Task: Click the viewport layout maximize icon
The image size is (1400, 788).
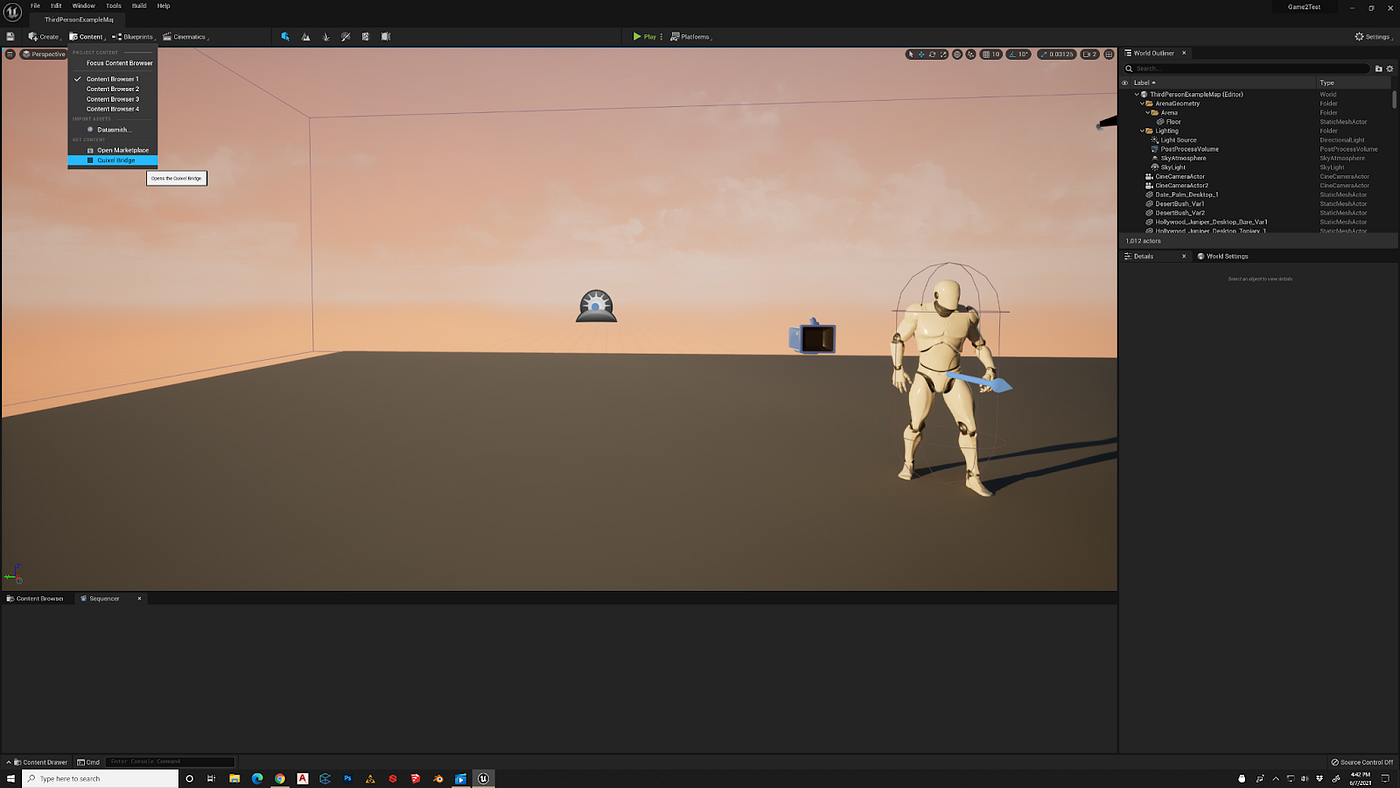Action: pos(1109,54)
